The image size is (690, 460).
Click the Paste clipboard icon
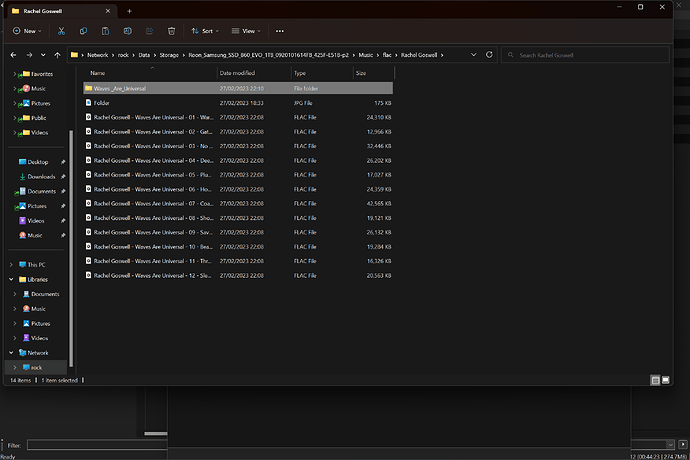tap(105, 32)
